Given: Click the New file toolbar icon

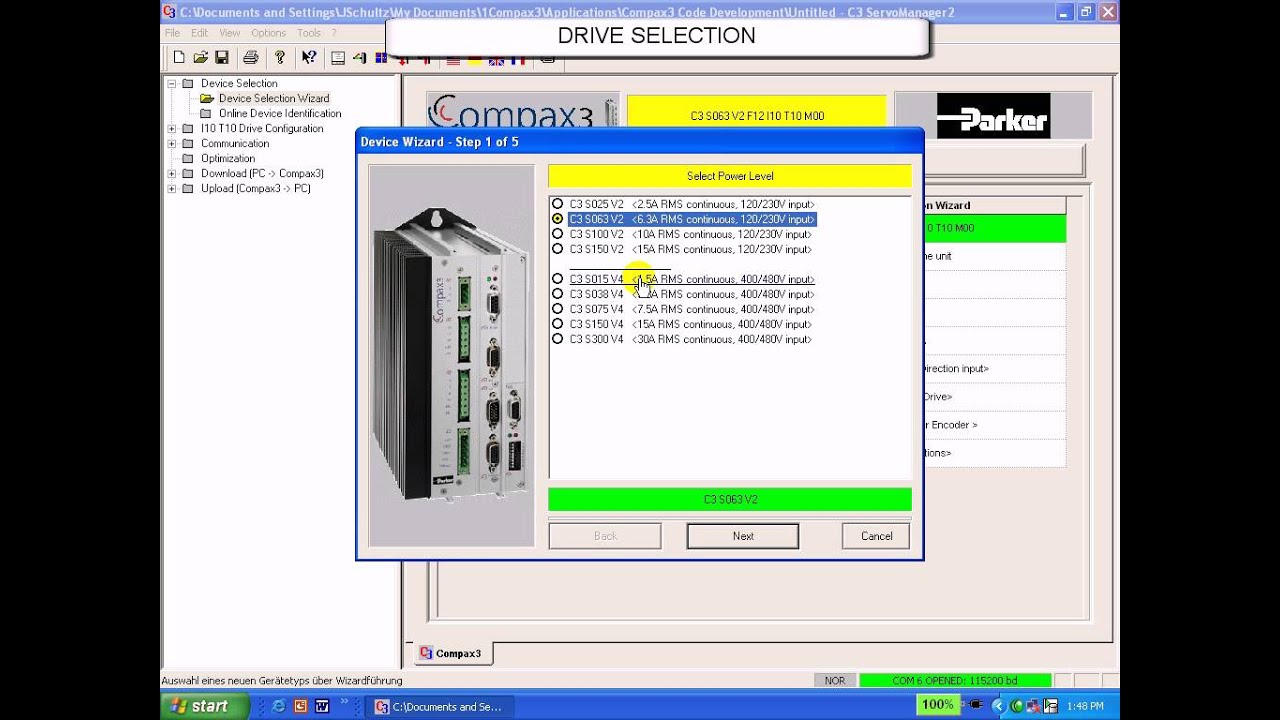Looking at the screenshot, I should coord(179,58).
